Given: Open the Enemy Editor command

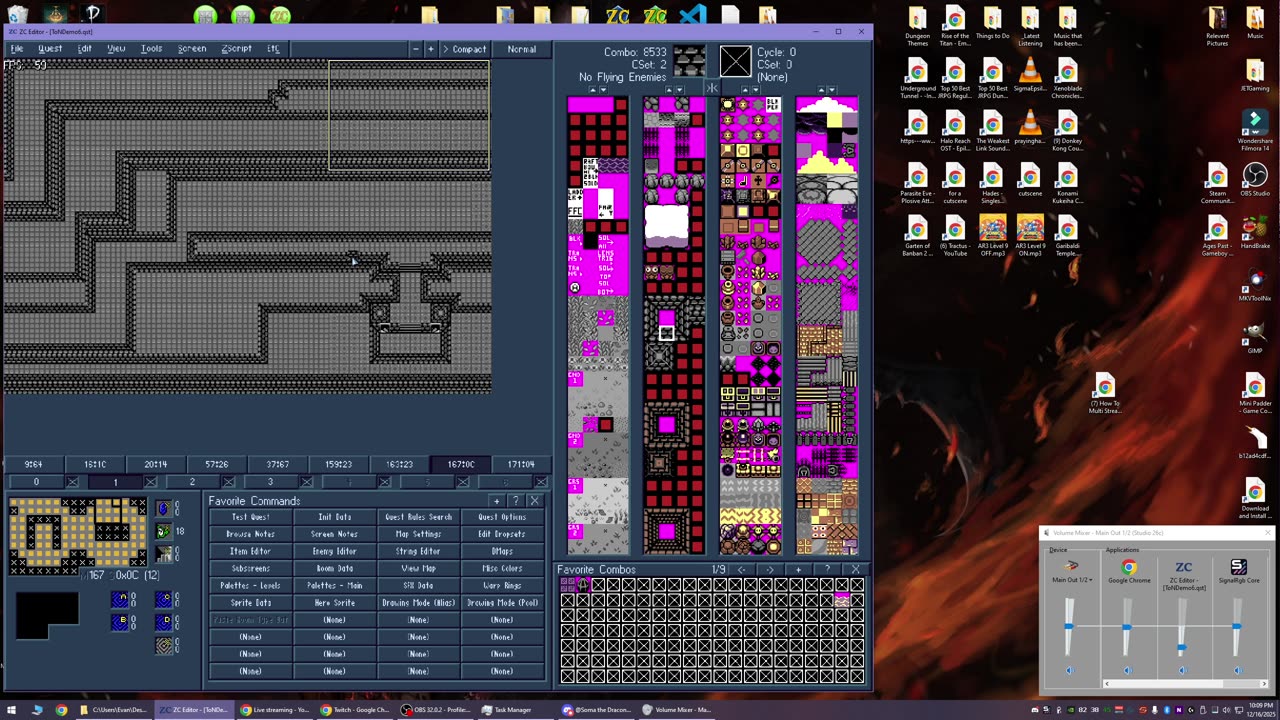Looking at the screenshot, I should pyautogui.click(x=334, y=551).
